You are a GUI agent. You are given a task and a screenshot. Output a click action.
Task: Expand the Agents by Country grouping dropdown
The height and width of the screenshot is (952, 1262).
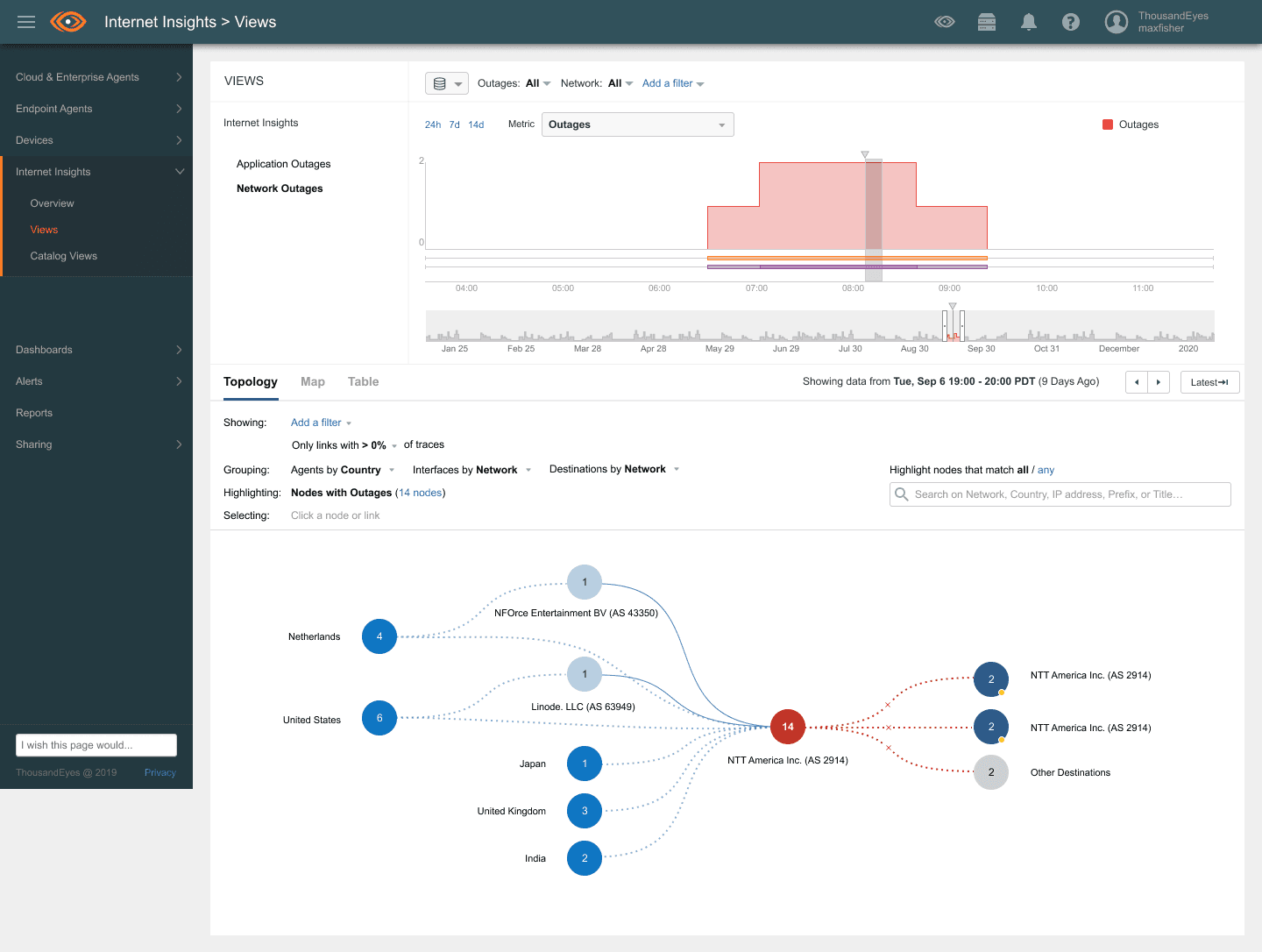click(x=343, y=470)
